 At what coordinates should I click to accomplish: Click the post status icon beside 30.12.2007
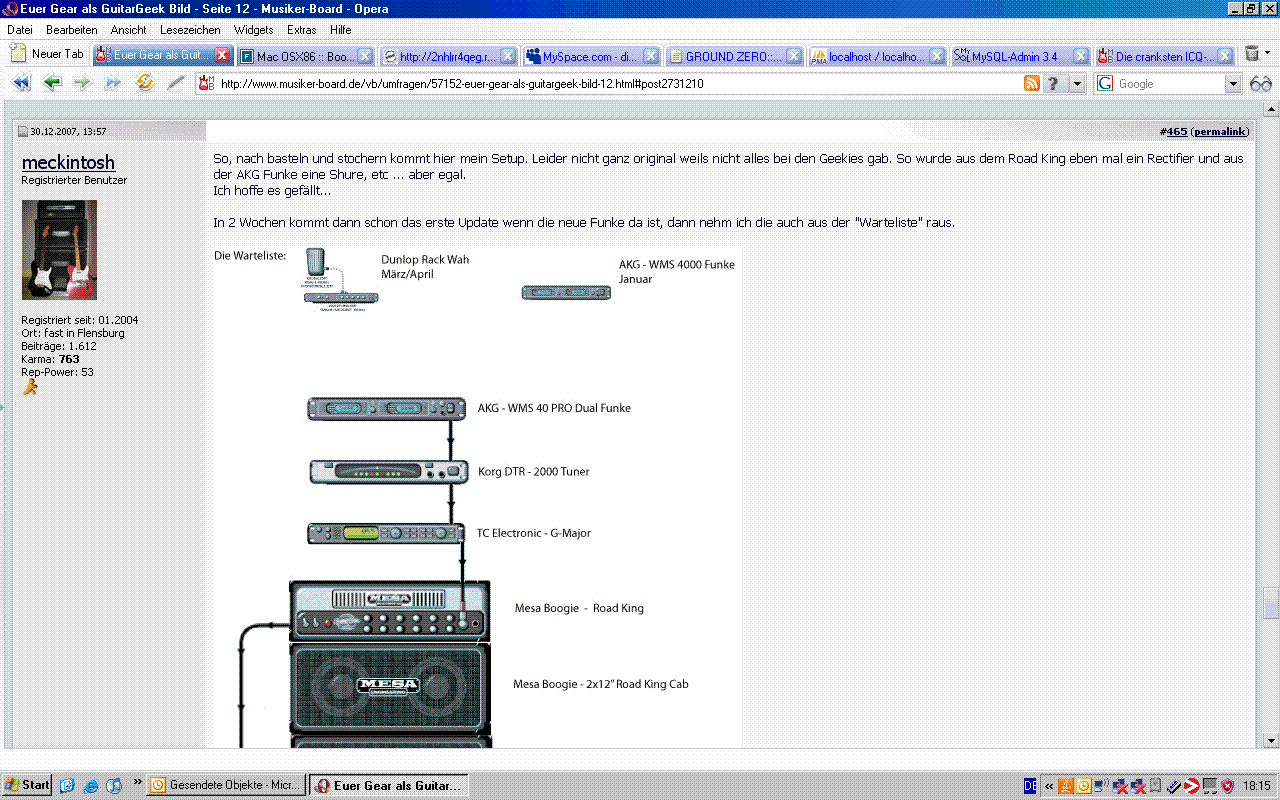23,131
